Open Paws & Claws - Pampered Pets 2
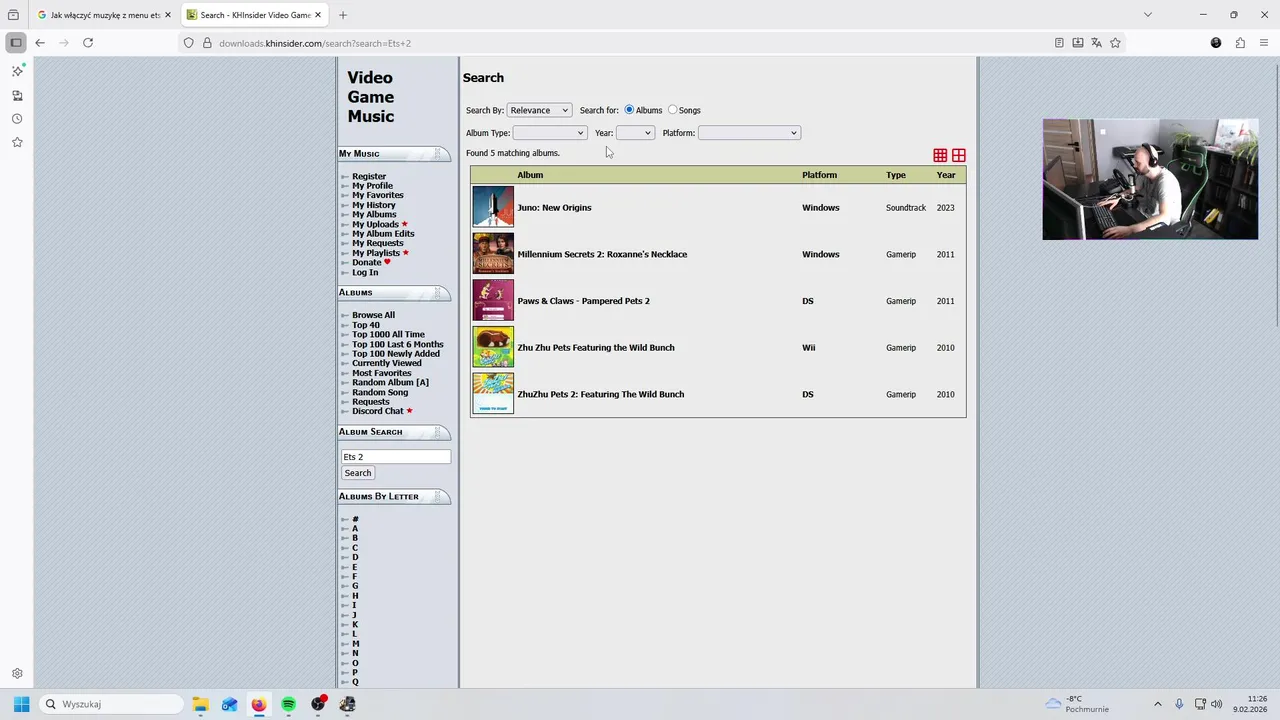This screenshot has width=1280, height=720. point(583,301)
